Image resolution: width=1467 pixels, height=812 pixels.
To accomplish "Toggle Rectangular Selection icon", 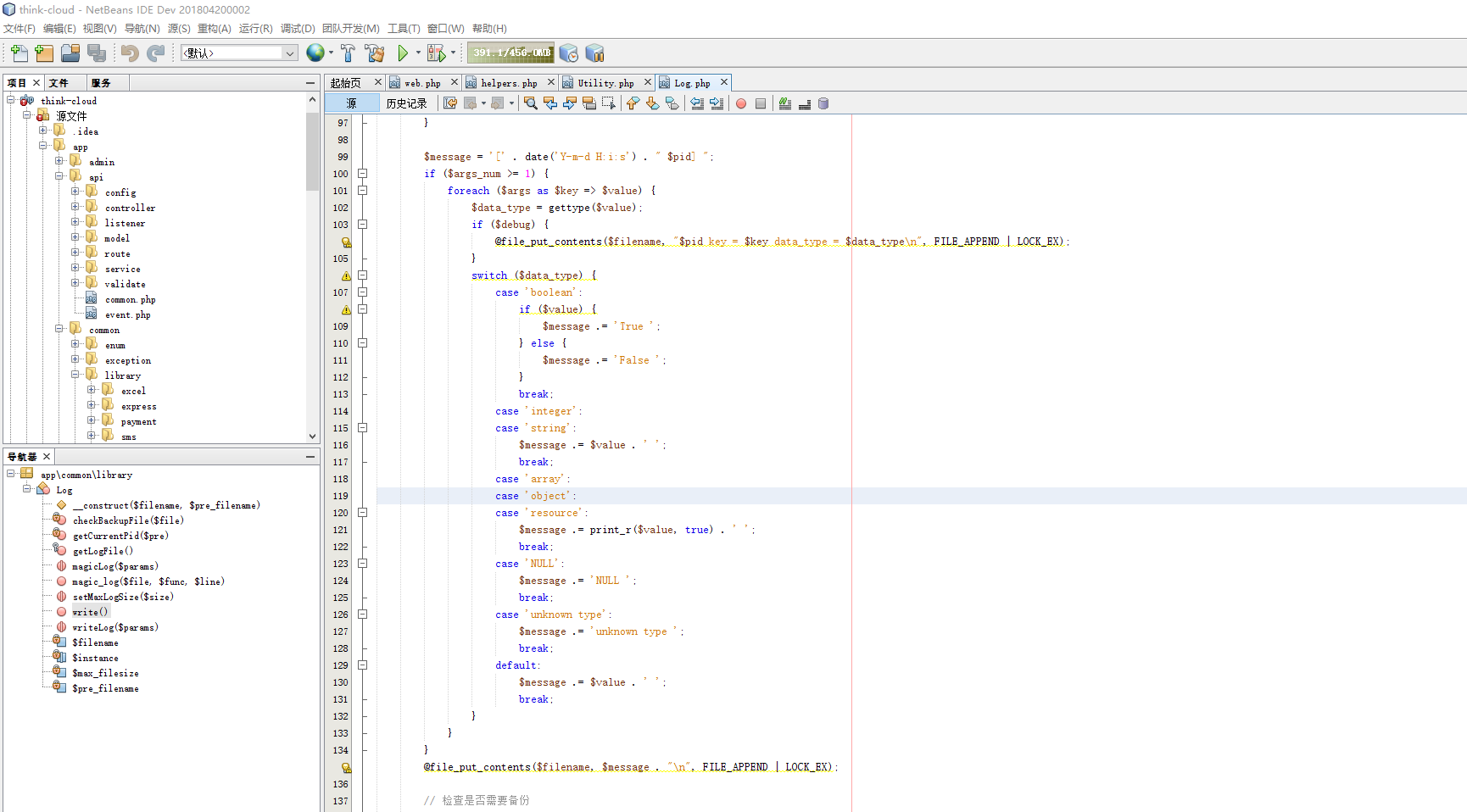I will tap(609, 103).
